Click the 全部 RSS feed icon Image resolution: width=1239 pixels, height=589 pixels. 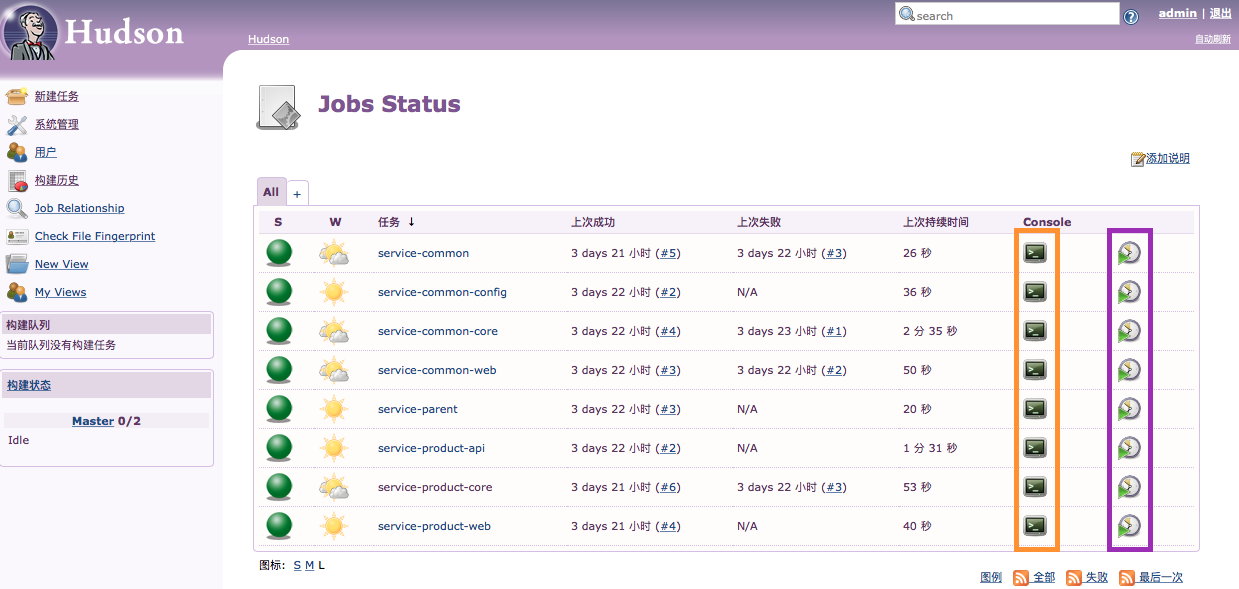pos(1021,577)
